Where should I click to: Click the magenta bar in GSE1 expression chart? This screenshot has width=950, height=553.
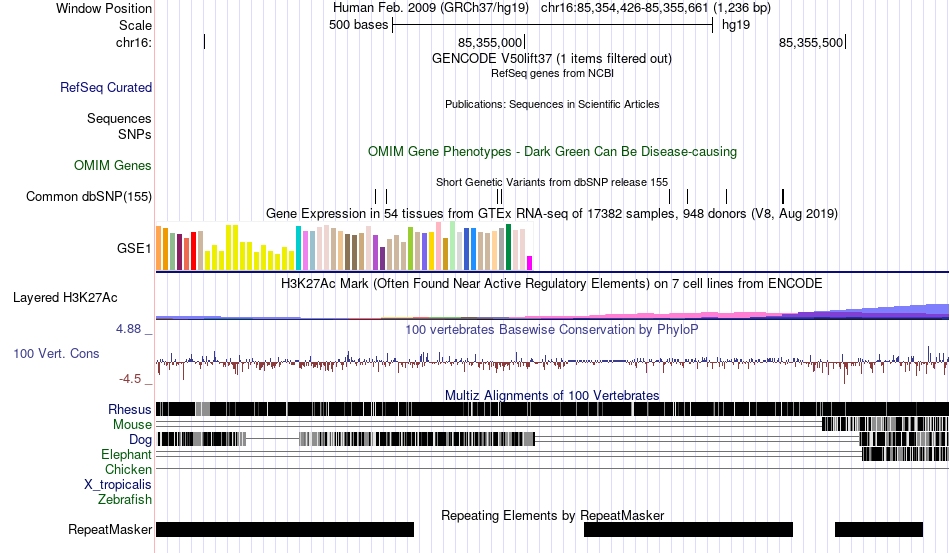tap(530, 263)
